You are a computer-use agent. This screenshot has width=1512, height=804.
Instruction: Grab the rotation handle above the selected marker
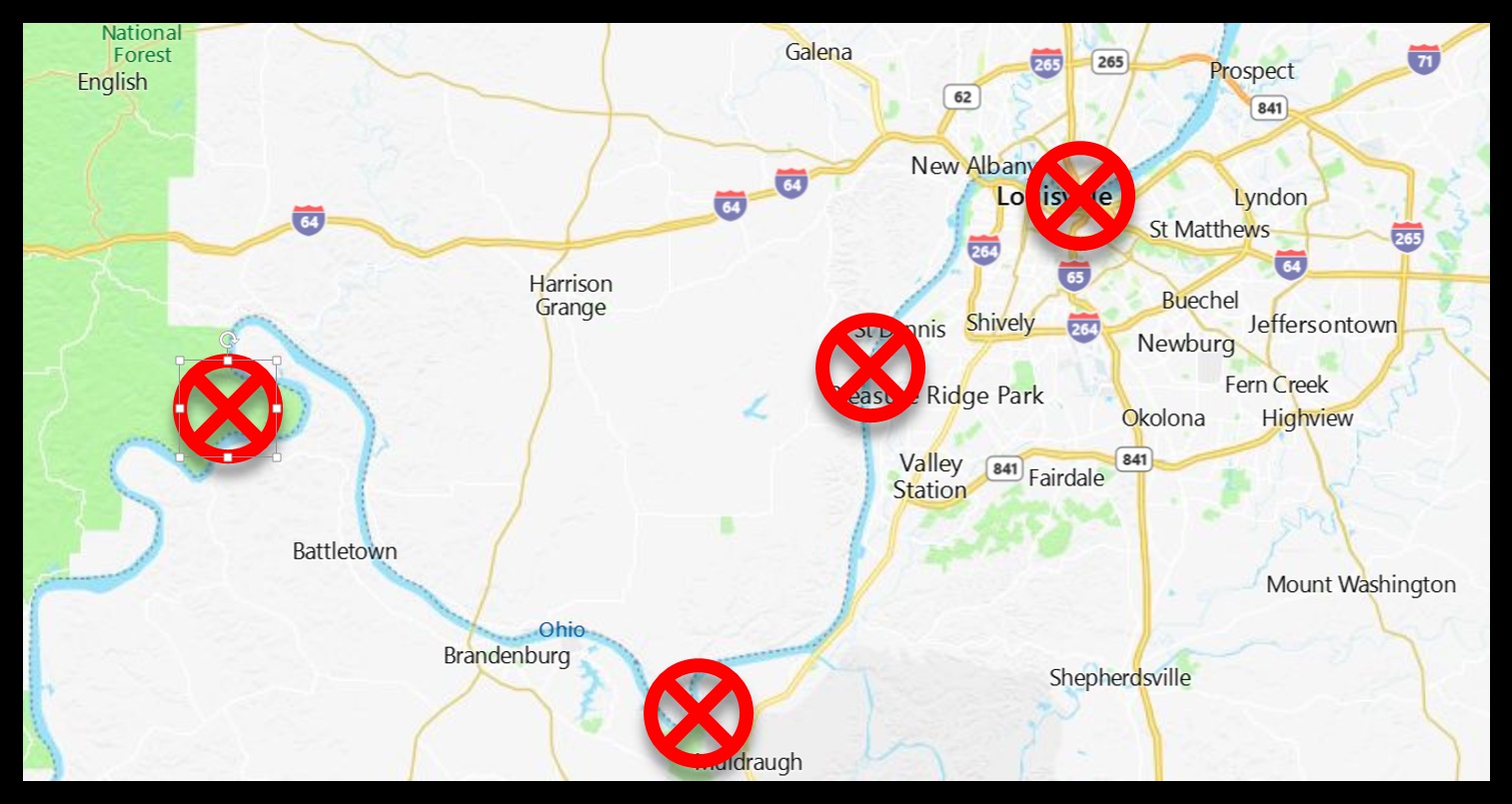tap(228, 340)
